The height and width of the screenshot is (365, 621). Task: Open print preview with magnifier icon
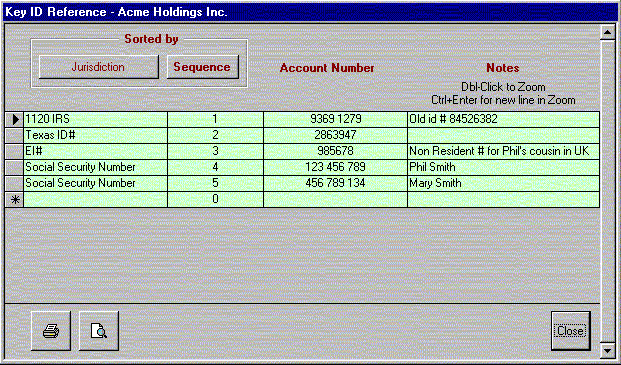[x=99, y=331]
